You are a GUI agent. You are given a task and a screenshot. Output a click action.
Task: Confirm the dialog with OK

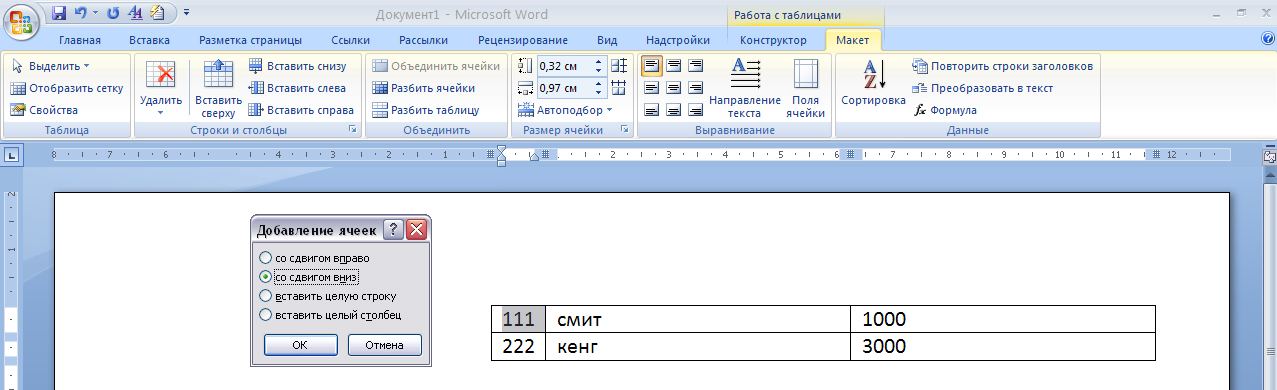300,345
